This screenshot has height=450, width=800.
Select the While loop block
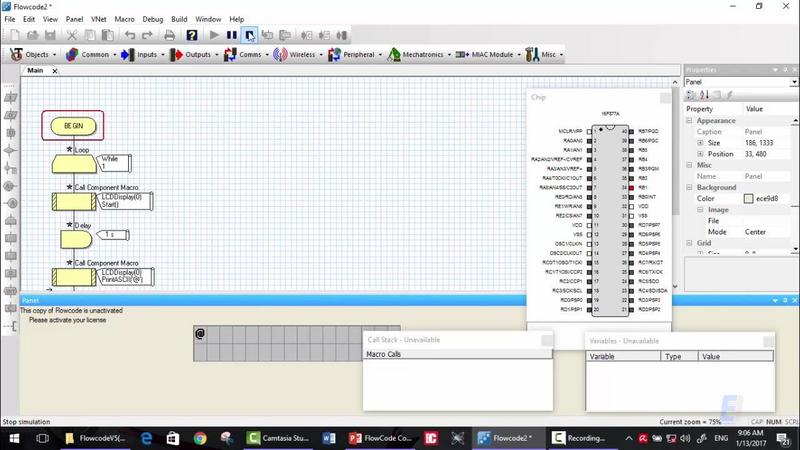[74, 164]
